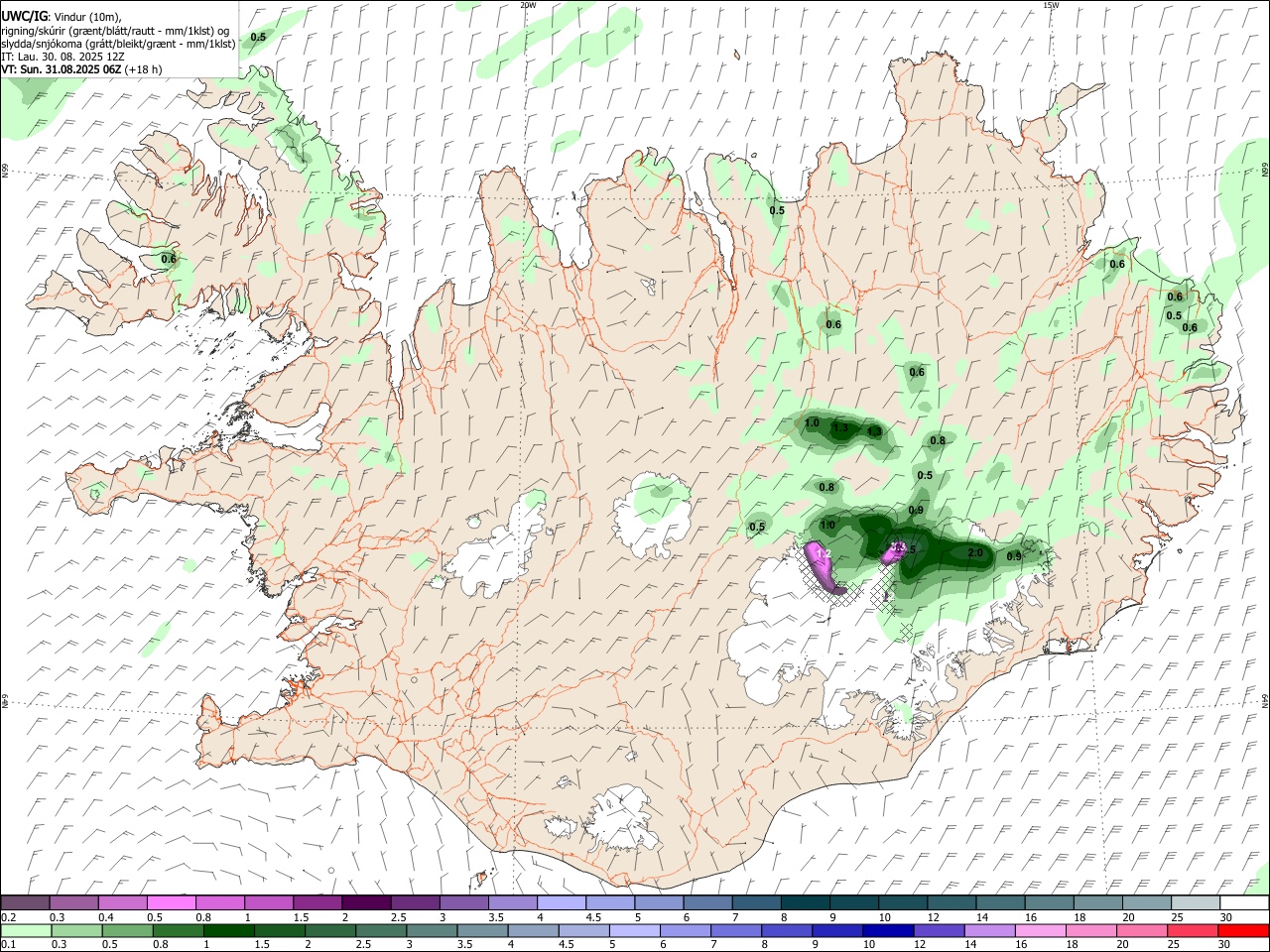
Task: Click the 'UWC/IG: Vindur (10m)' map title
Action: click(x=62, y=16)
